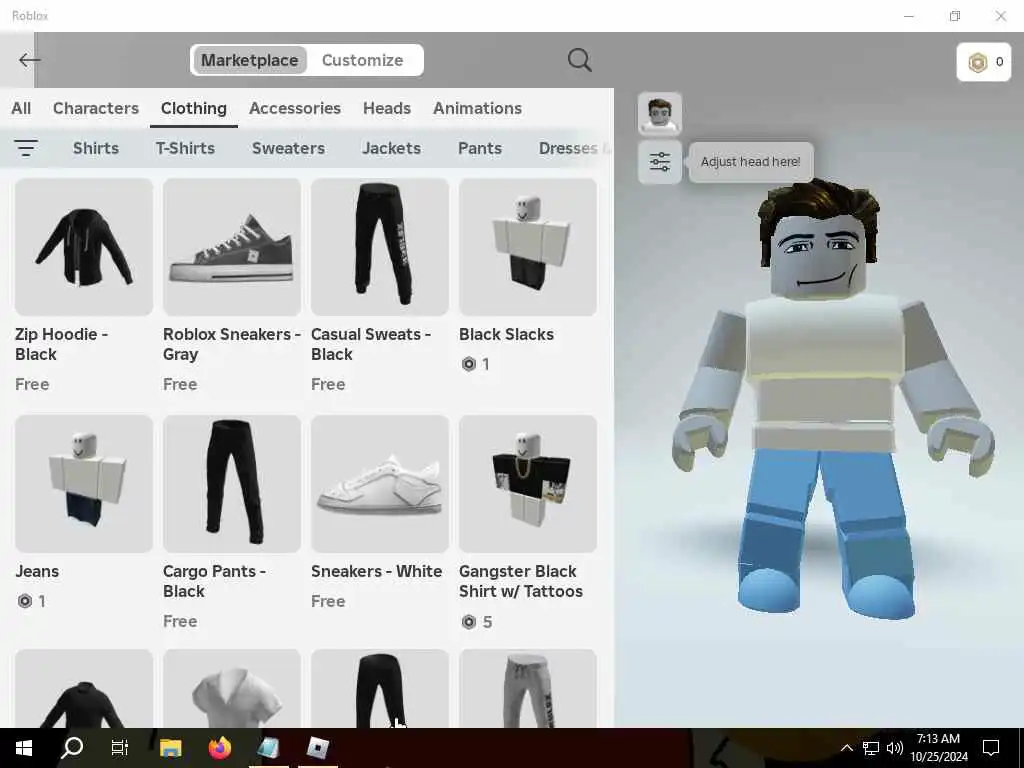Select the avatar head portrait thumbnail

tap(660, 114)
